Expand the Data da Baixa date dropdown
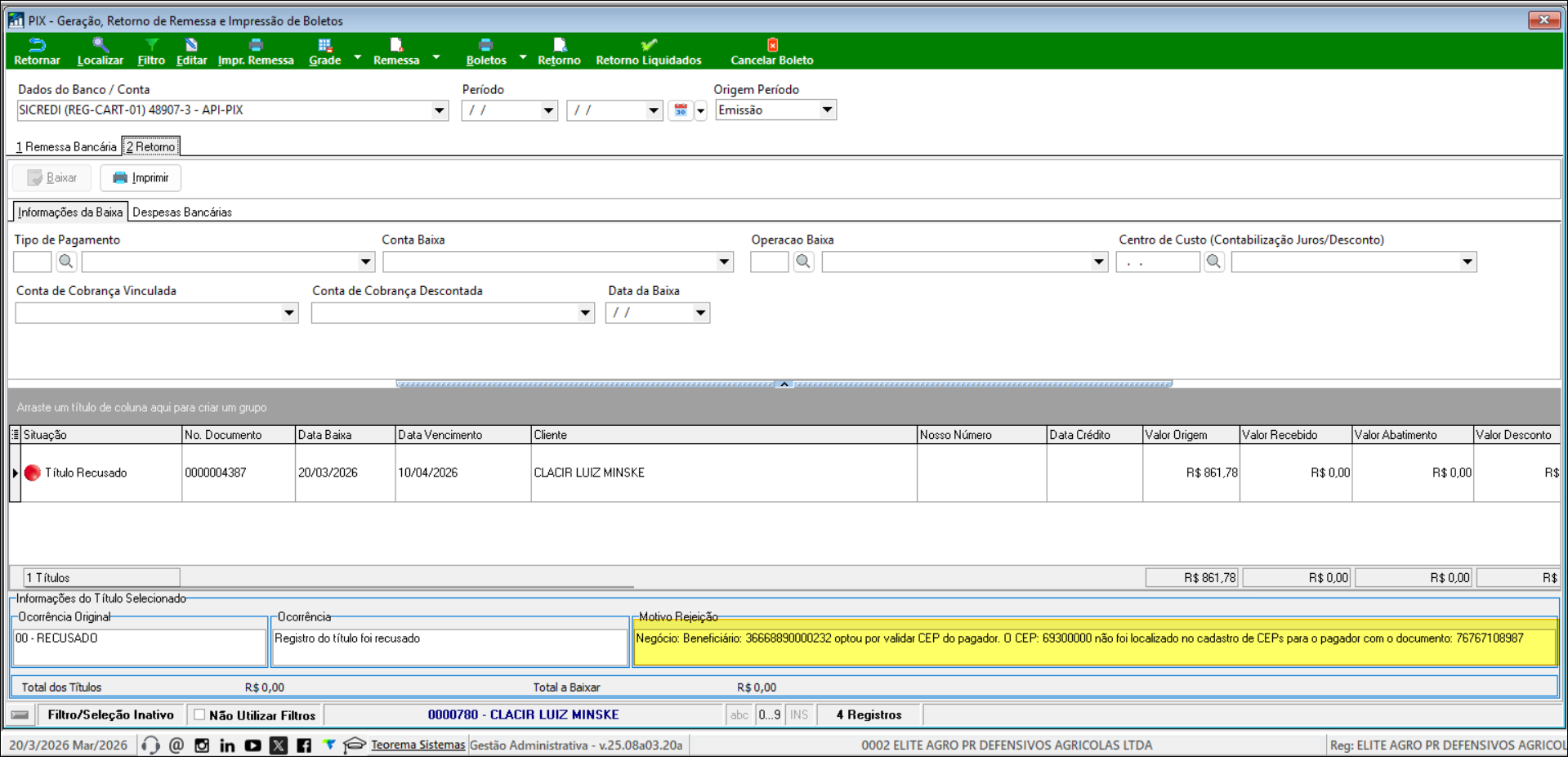 700,313
